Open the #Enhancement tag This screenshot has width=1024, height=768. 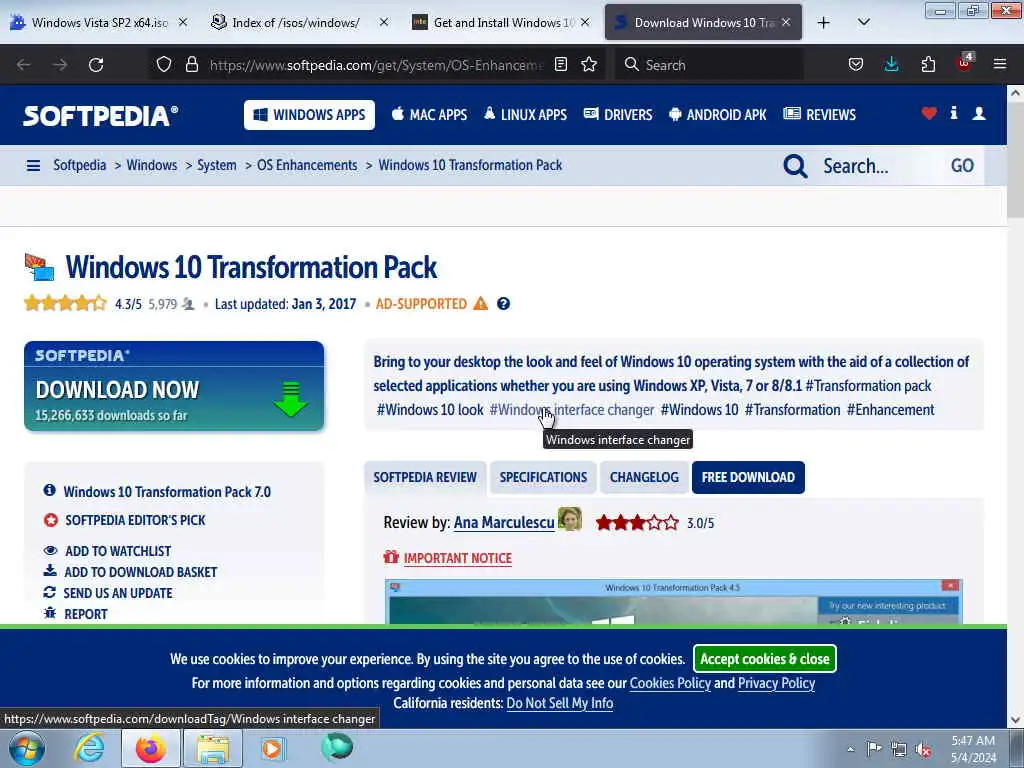pos(890,410)
